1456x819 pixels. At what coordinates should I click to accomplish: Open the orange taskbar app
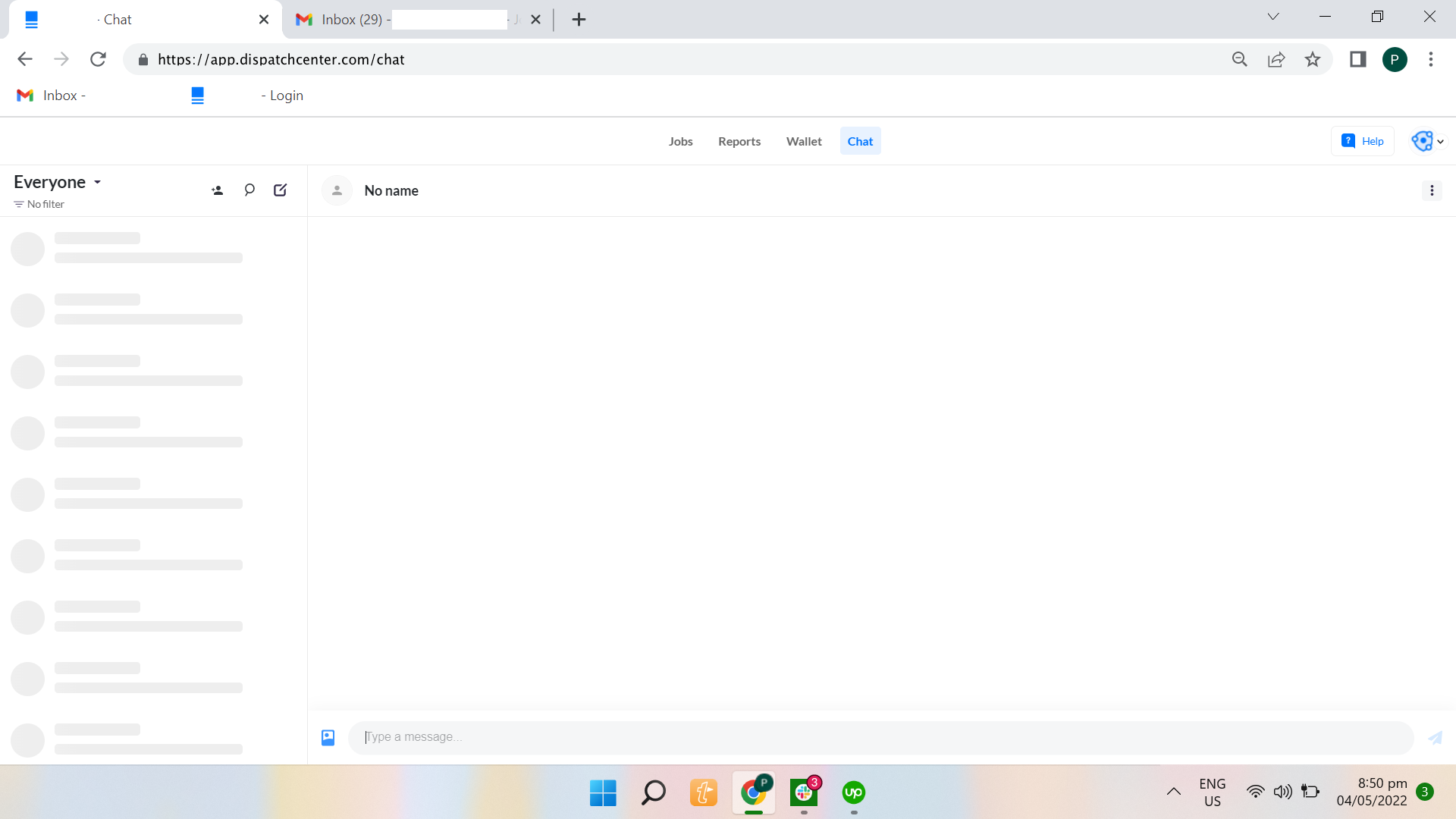pos(703,792)
